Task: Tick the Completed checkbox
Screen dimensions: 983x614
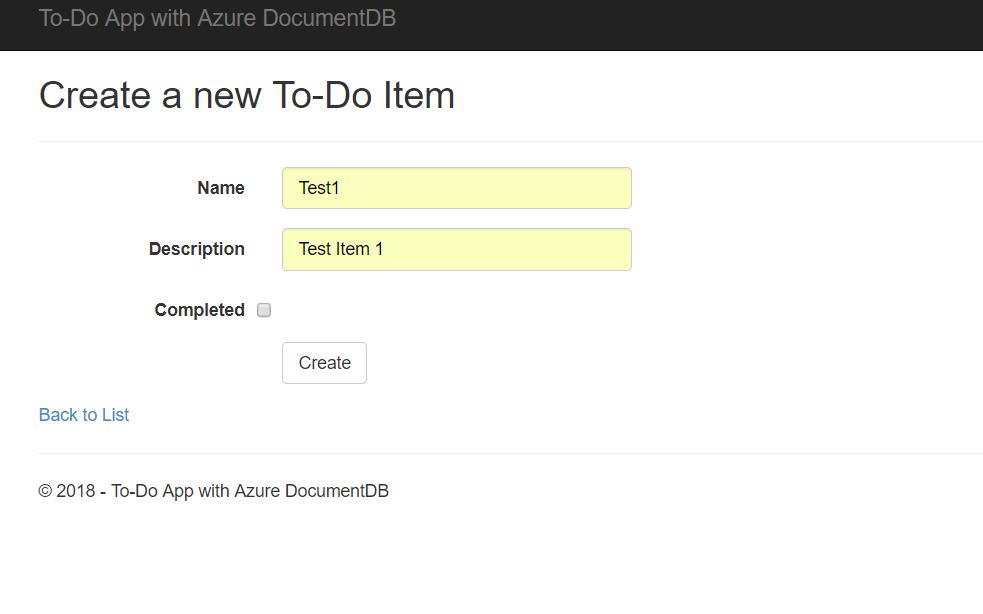Action: click(x=264, y=310)
